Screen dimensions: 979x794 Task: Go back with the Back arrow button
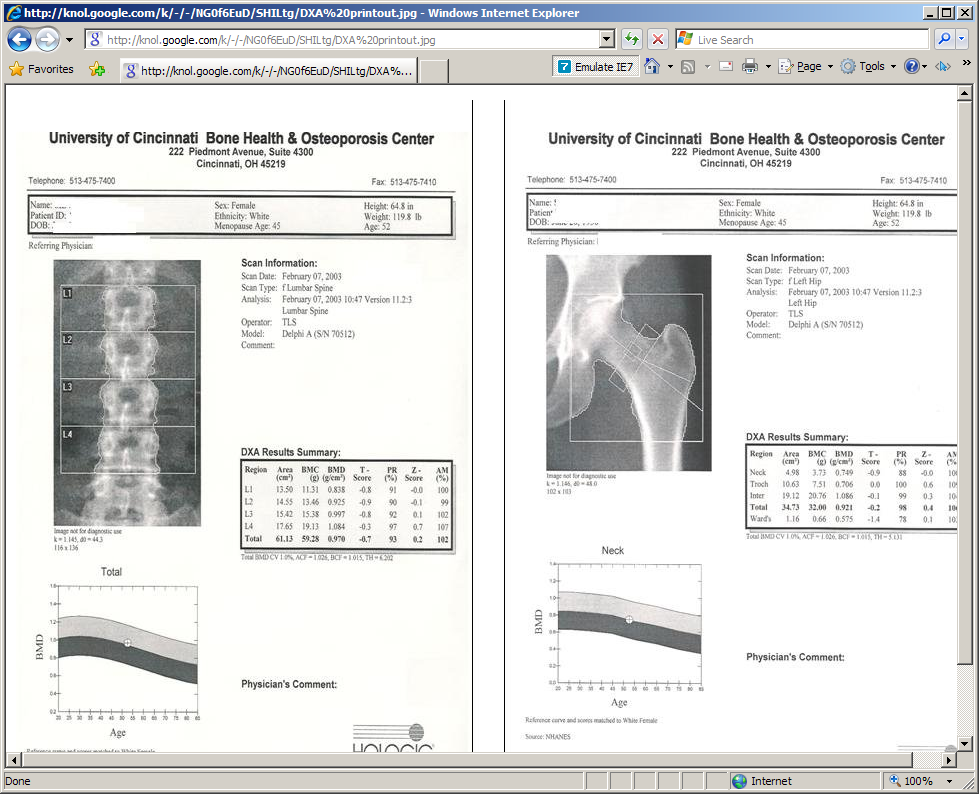[19, 40]
